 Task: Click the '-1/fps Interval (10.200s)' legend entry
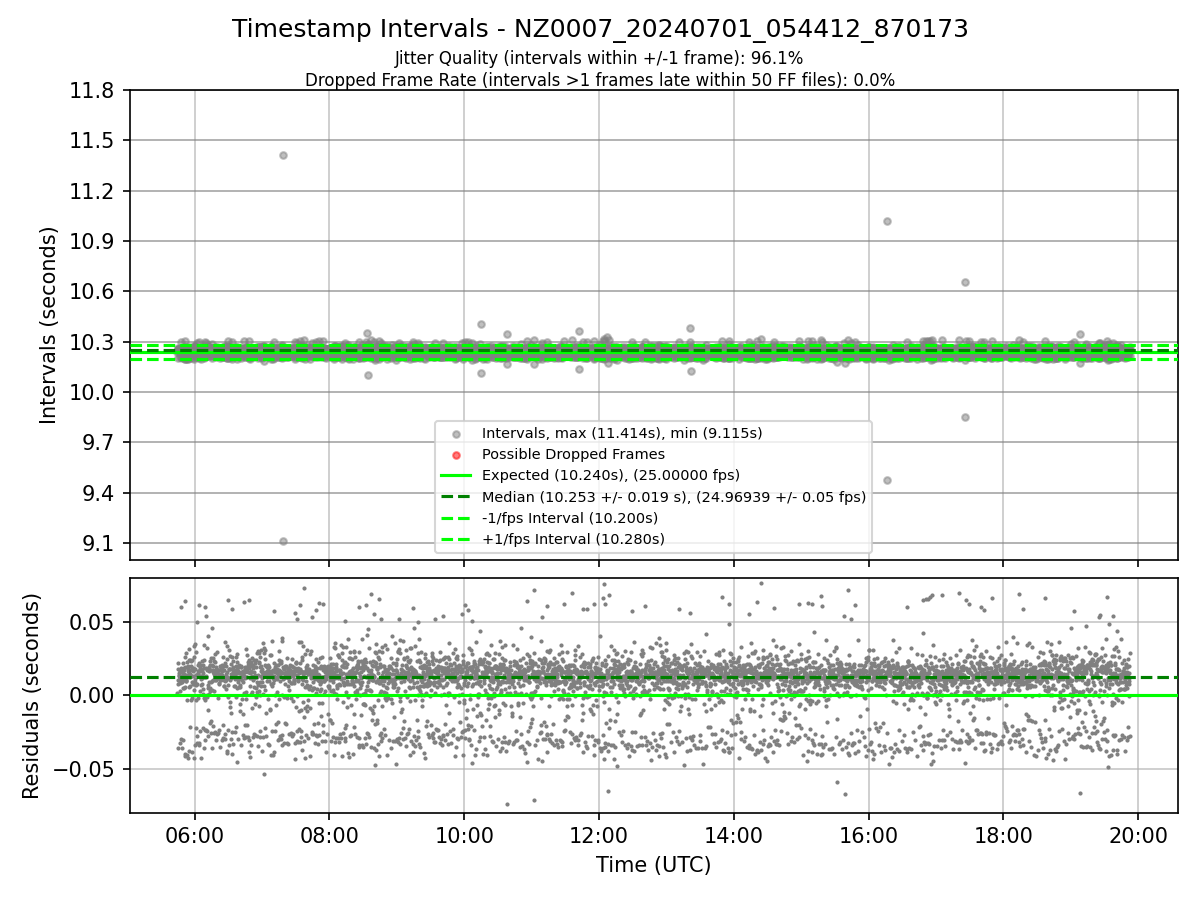[x=570, y=518]
